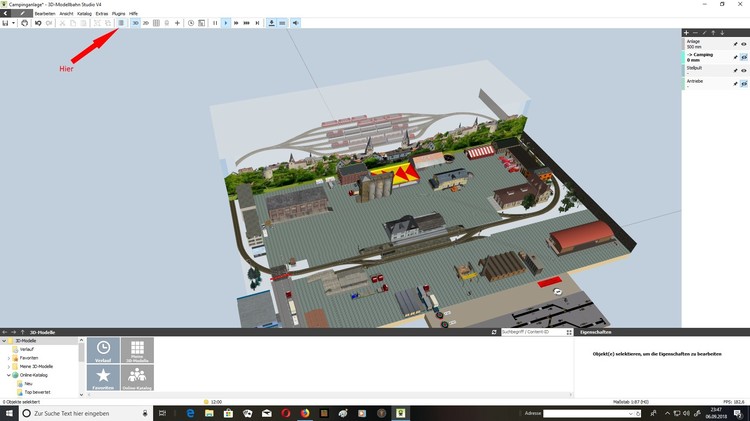Toggle the sound speaker icon
Screen dimensions: 750x421
coord(295,22)
